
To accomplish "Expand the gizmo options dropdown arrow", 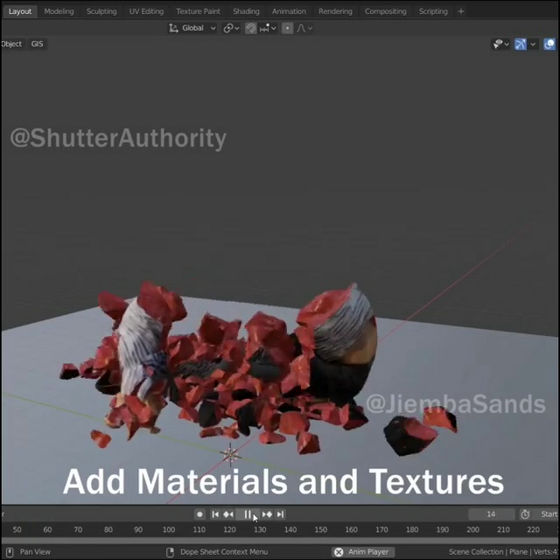I will (533, 44).
